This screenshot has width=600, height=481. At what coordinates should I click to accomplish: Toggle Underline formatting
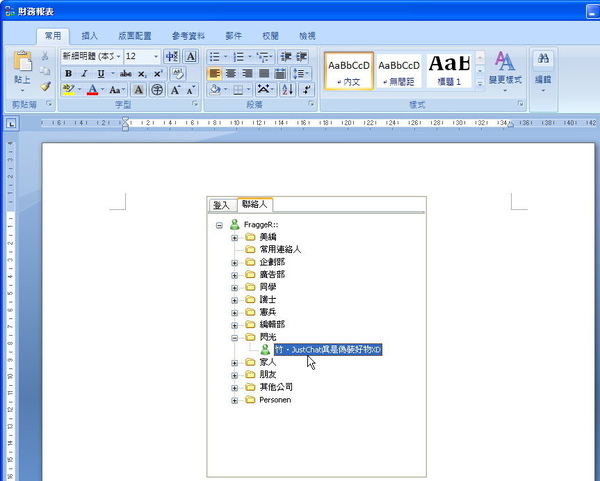tap(101, 73)
